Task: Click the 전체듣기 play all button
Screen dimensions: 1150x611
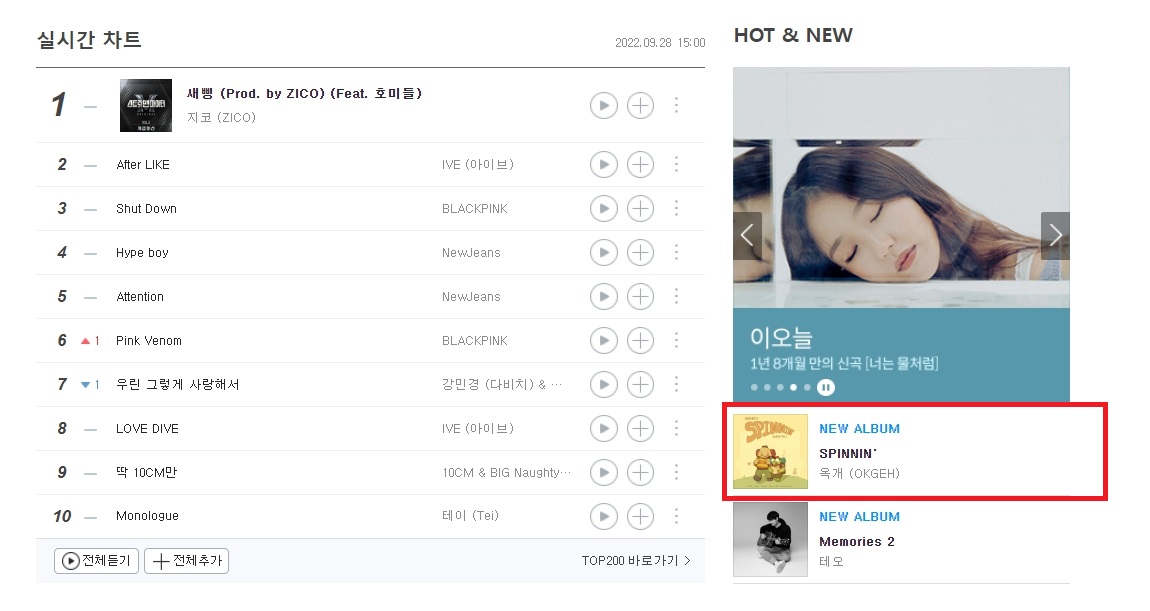Action: [96, 560]
